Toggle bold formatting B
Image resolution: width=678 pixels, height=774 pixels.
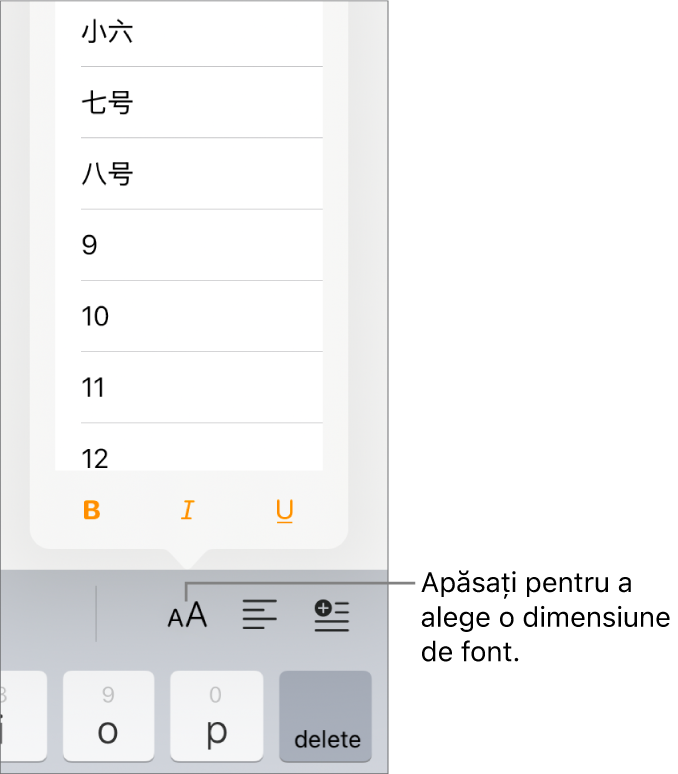click(x=92, y=510)
